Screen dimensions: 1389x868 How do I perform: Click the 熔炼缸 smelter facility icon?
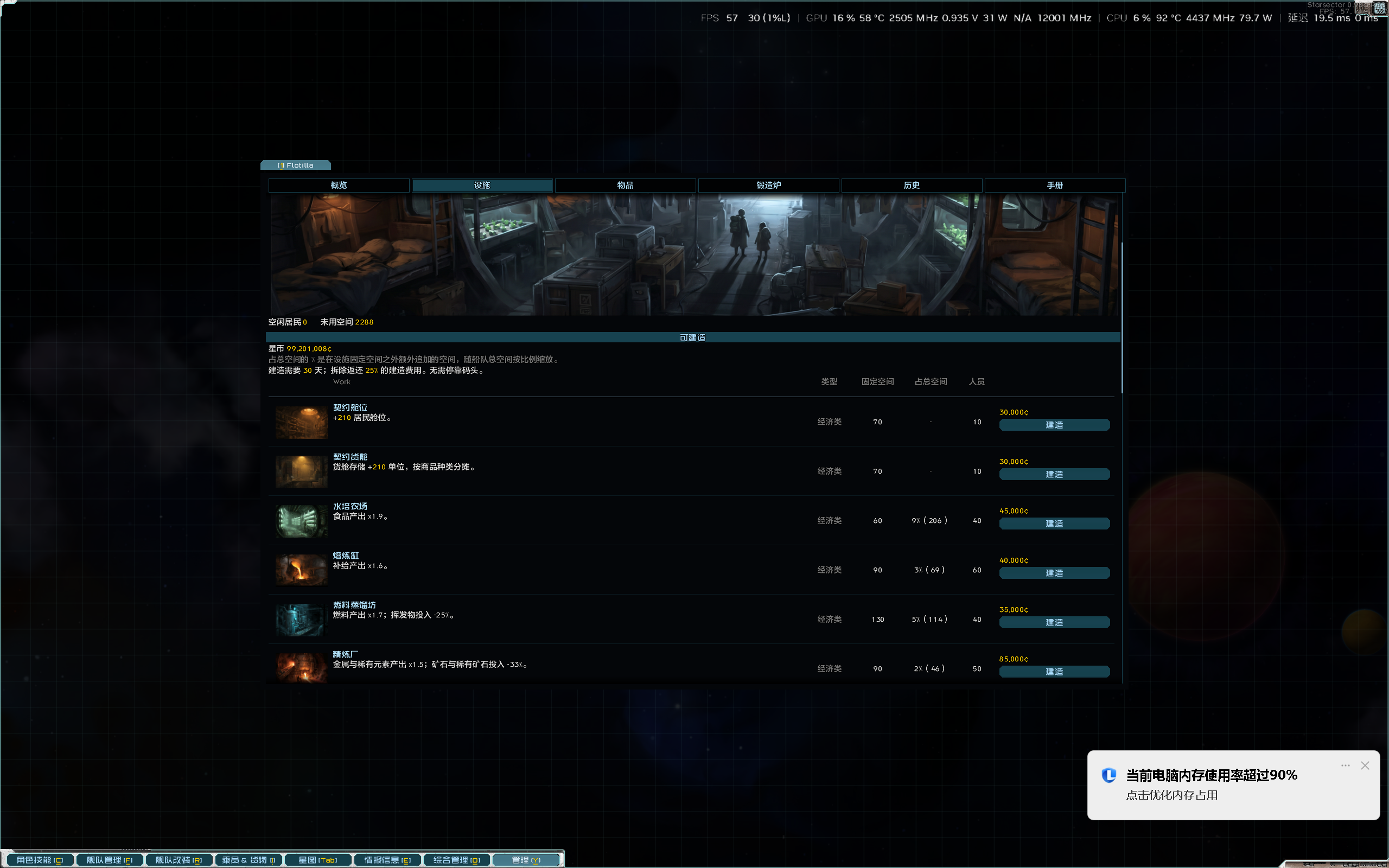tap(301, 570)
